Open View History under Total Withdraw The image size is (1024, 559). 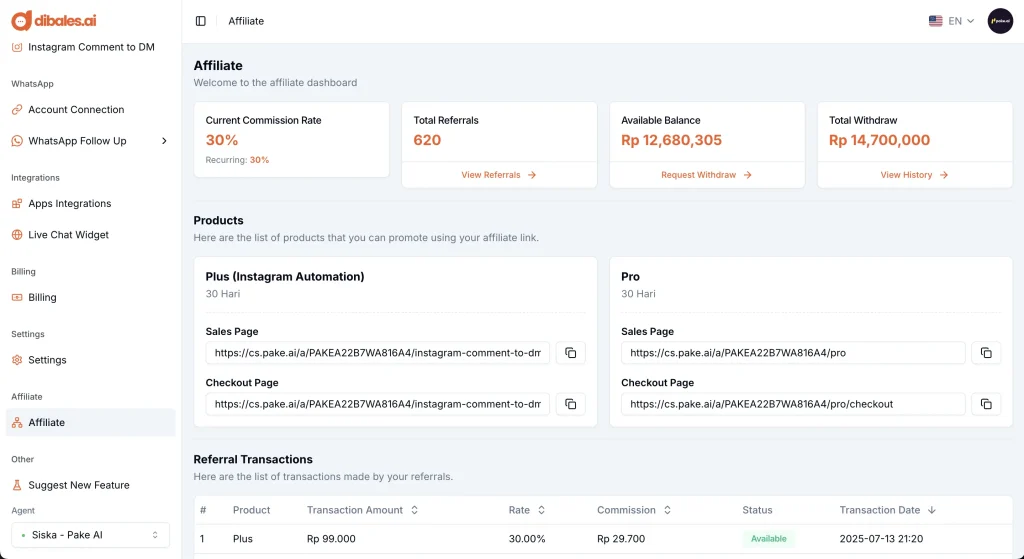pyautogui.click(x=914, y=175)
